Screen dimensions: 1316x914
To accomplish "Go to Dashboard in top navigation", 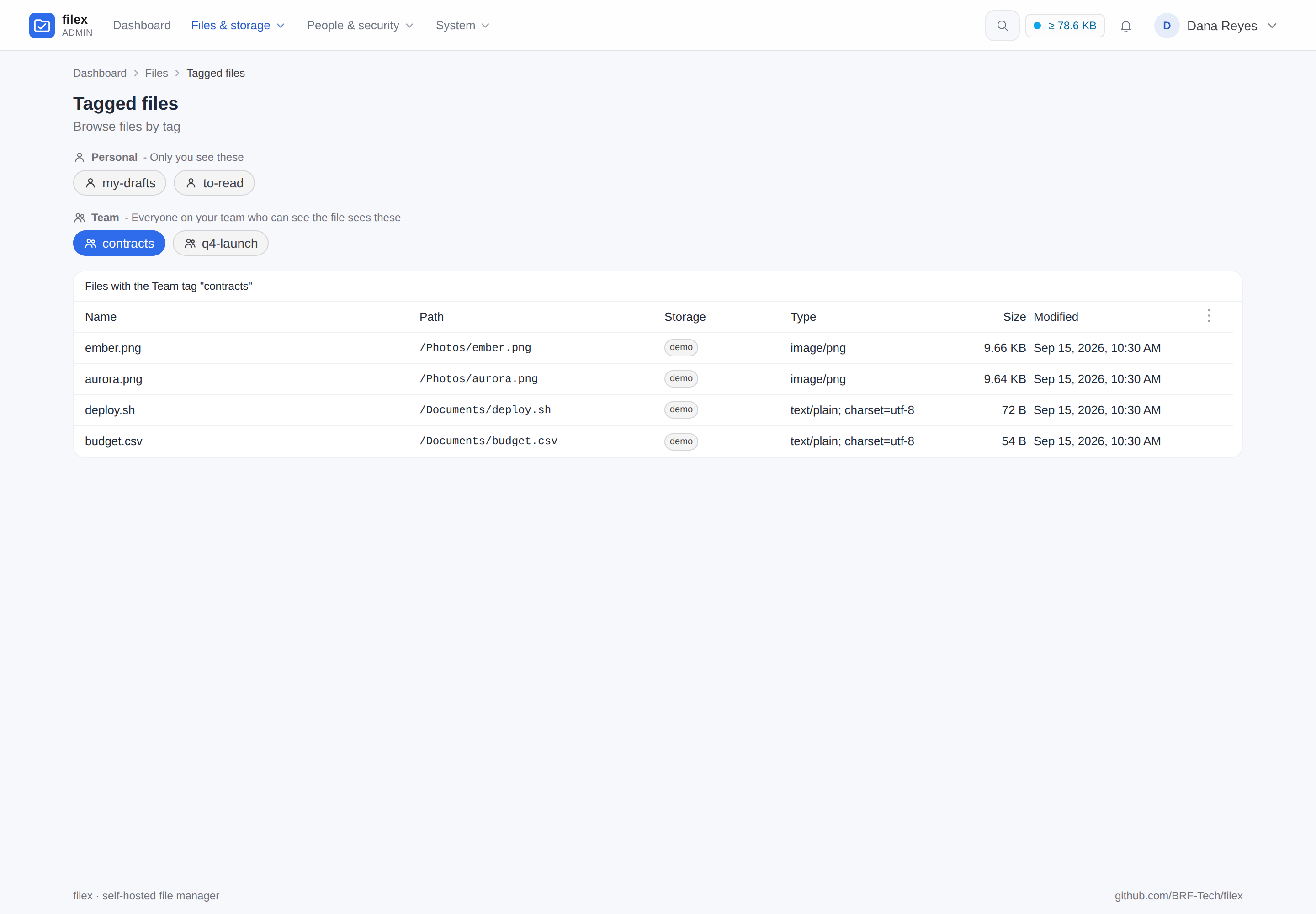I will coord(142,25).
